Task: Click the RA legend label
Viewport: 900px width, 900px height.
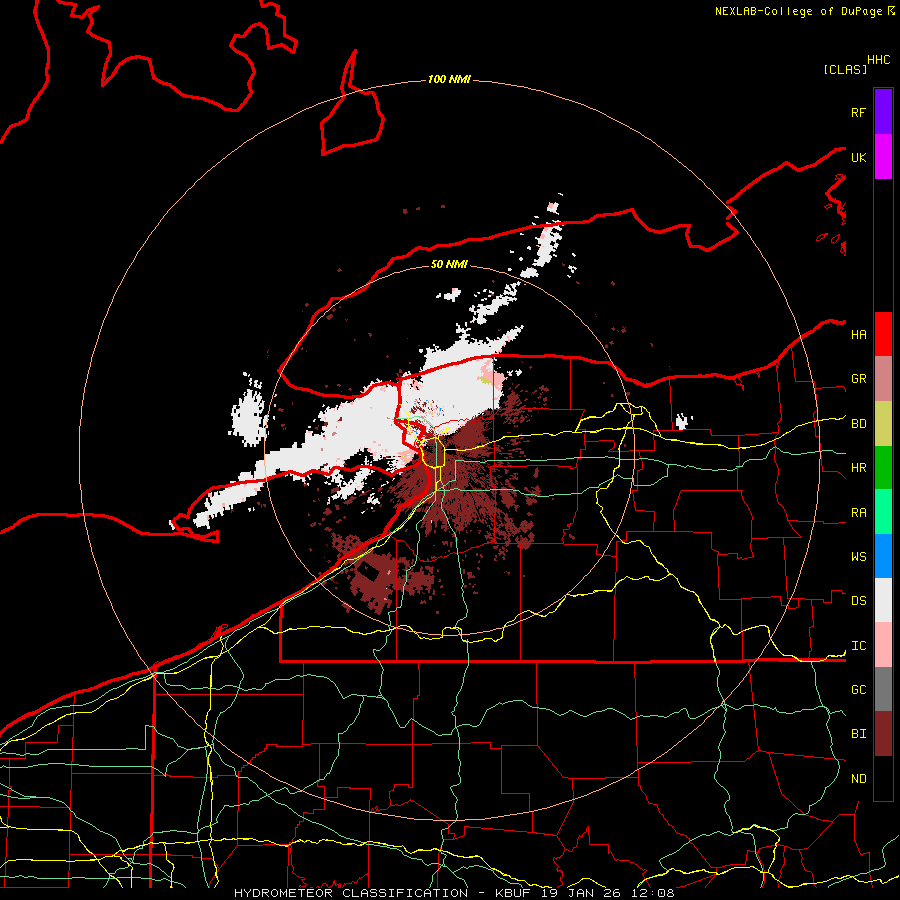Action: coord(858,513)
